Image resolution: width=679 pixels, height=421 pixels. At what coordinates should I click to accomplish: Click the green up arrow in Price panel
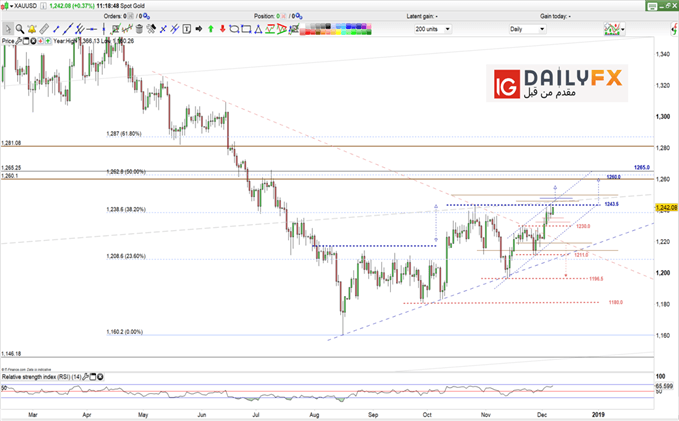tap(48, 41)
